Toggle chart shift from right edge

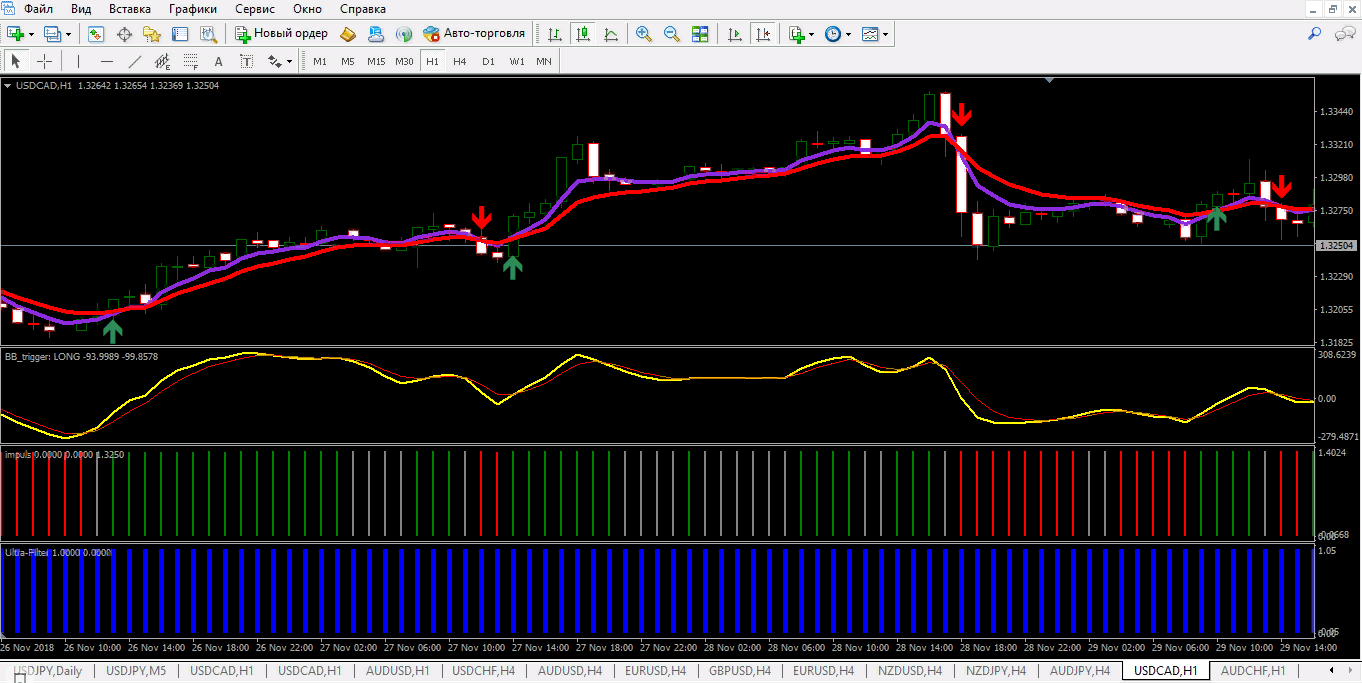pos(764,34)
